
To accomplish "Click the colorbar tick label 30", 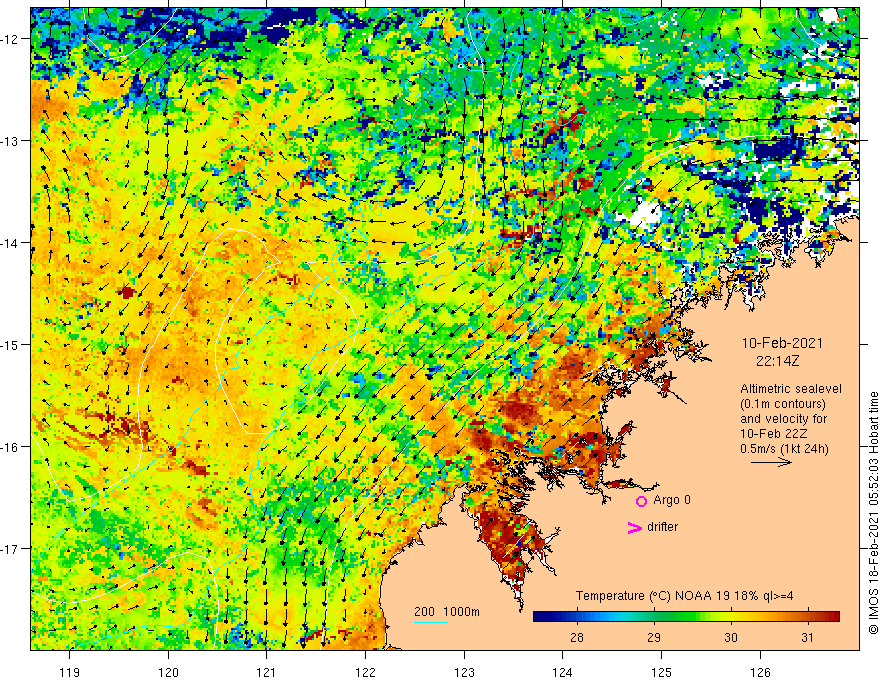I will 730,637.
